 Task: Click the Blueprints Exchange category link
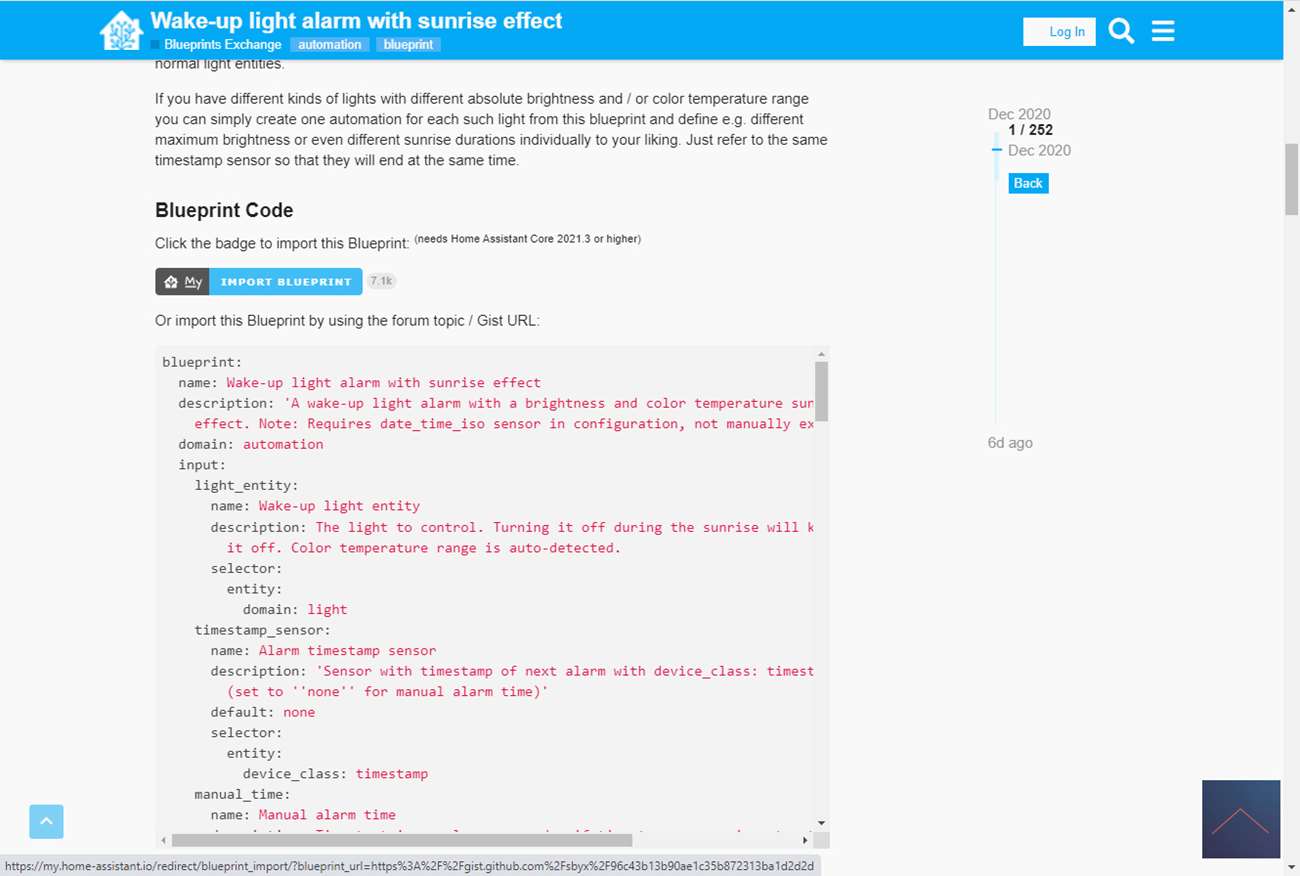[222, 45]
